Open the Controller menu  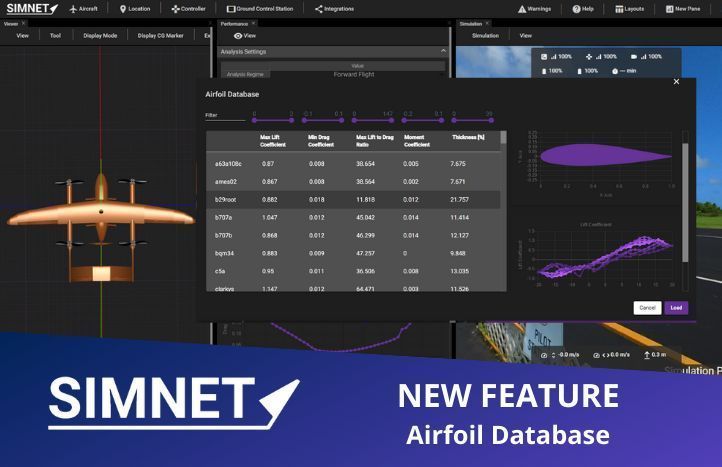(188, 9)
